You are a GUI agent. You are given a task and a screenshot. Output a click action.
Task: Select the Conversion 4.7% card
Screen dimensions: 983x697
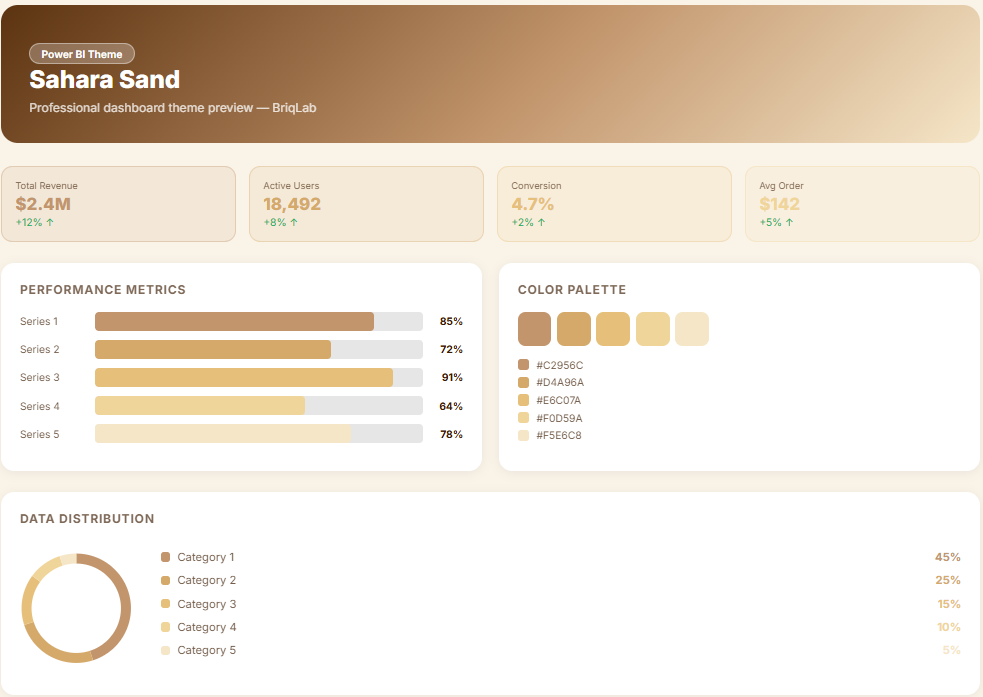click(614, 204)
